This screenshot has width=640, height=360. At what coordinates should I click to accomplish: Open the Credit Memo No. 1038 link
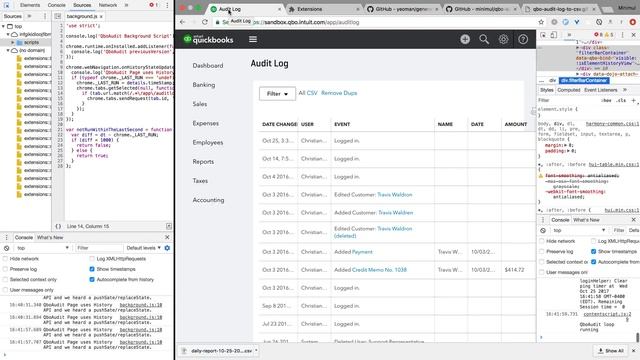pyautogui.click(x=379, y=270)
